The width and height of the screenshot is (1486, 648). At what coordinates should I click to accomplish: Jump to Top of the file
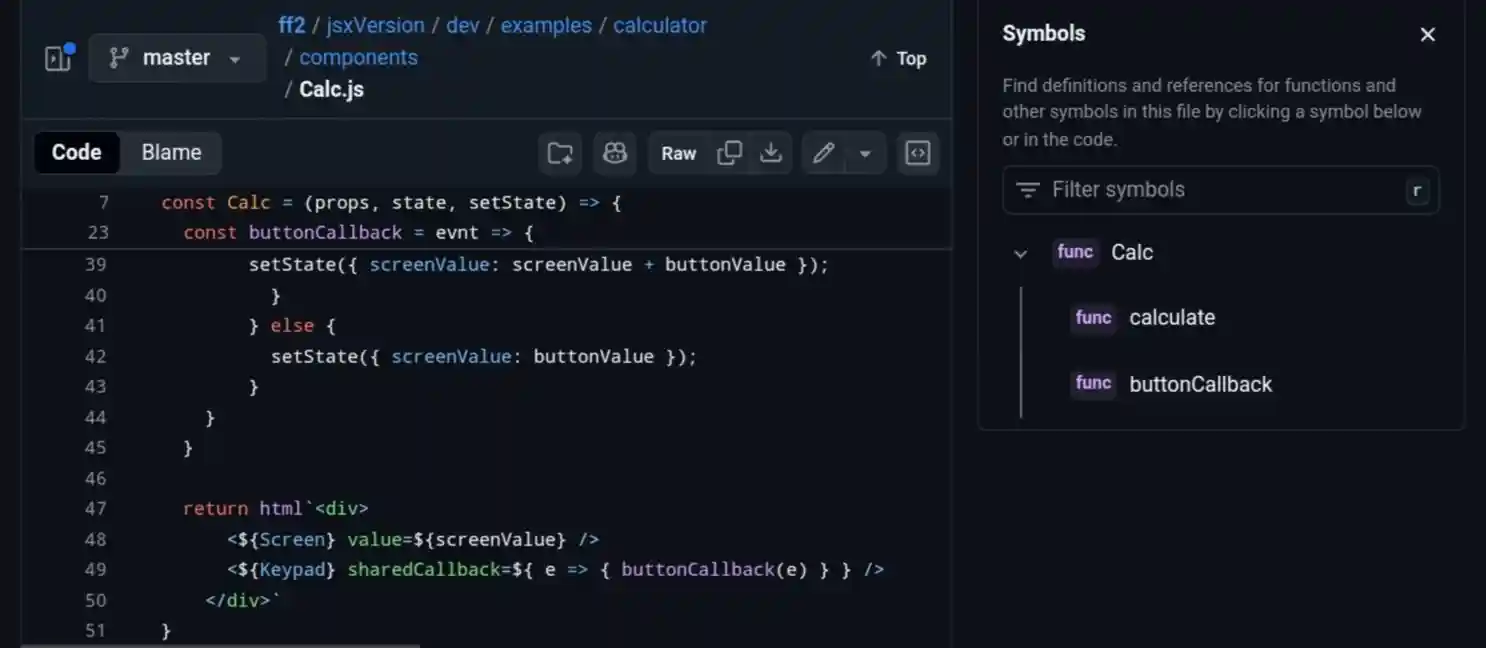click(x=897, y=58)
